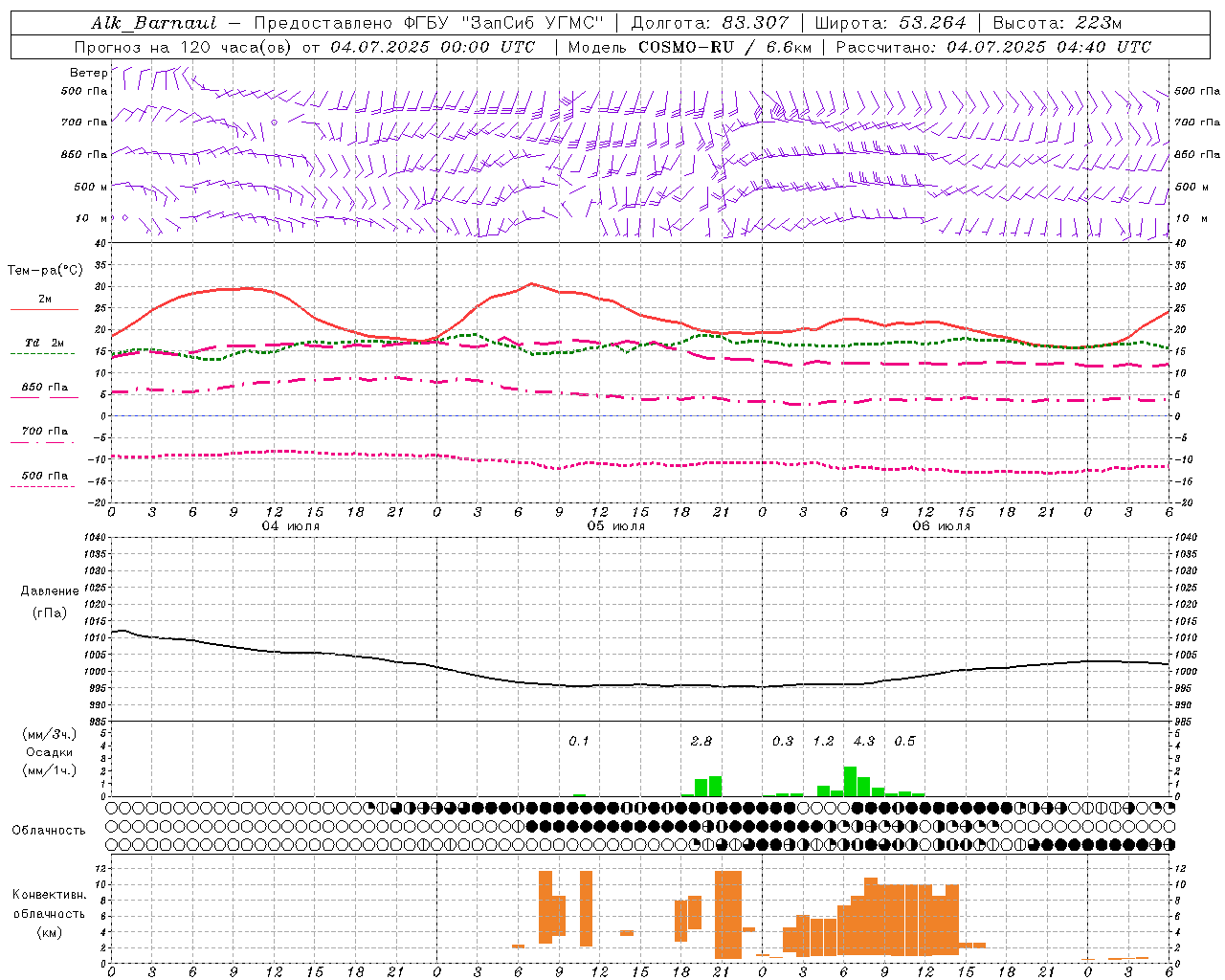Click the Ветер wind panel label

pyautogui.click(x=88, y=73)
